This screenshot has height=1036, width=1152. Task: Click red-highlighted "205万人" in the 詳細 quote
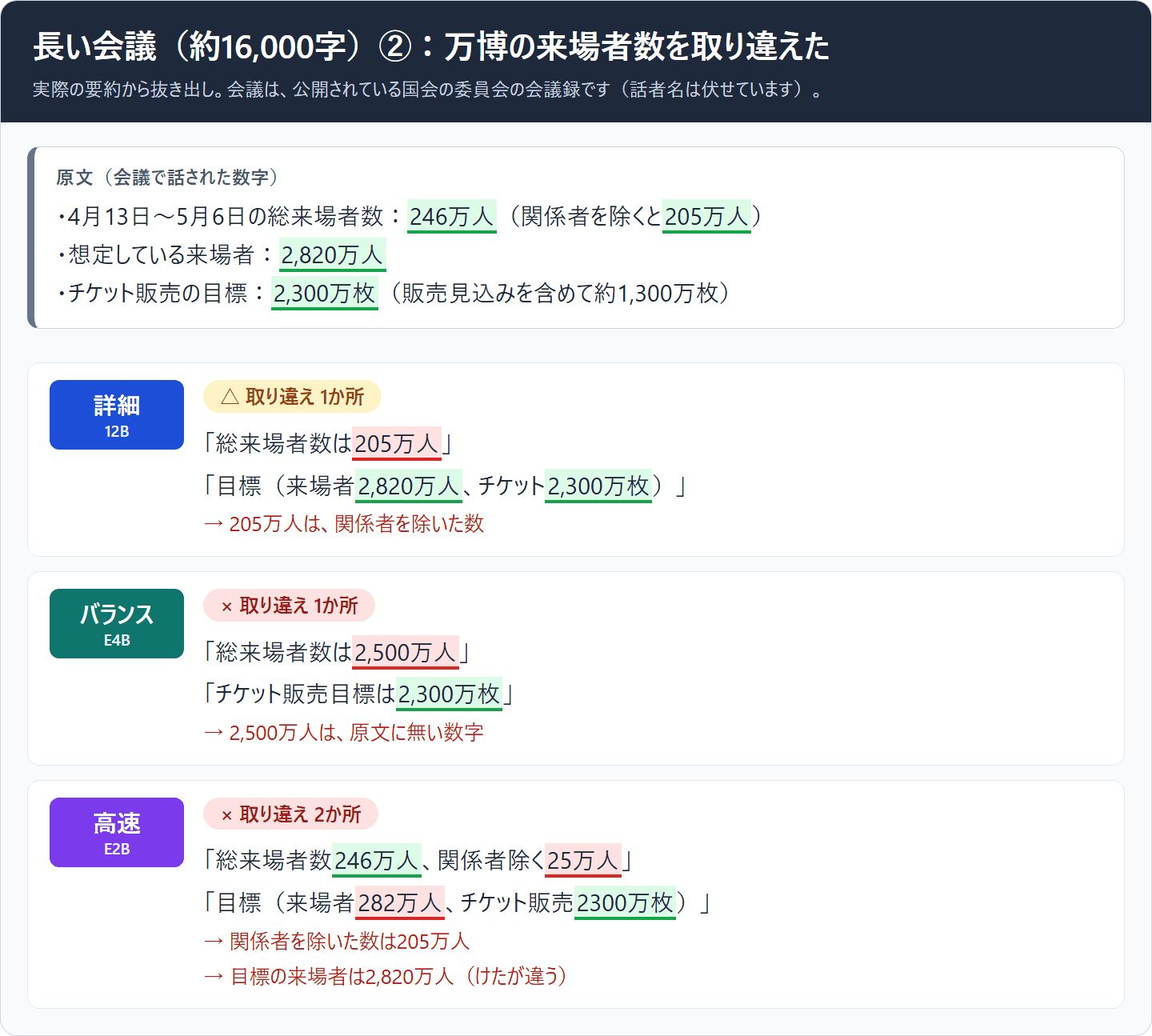click(x=397, y=443)
